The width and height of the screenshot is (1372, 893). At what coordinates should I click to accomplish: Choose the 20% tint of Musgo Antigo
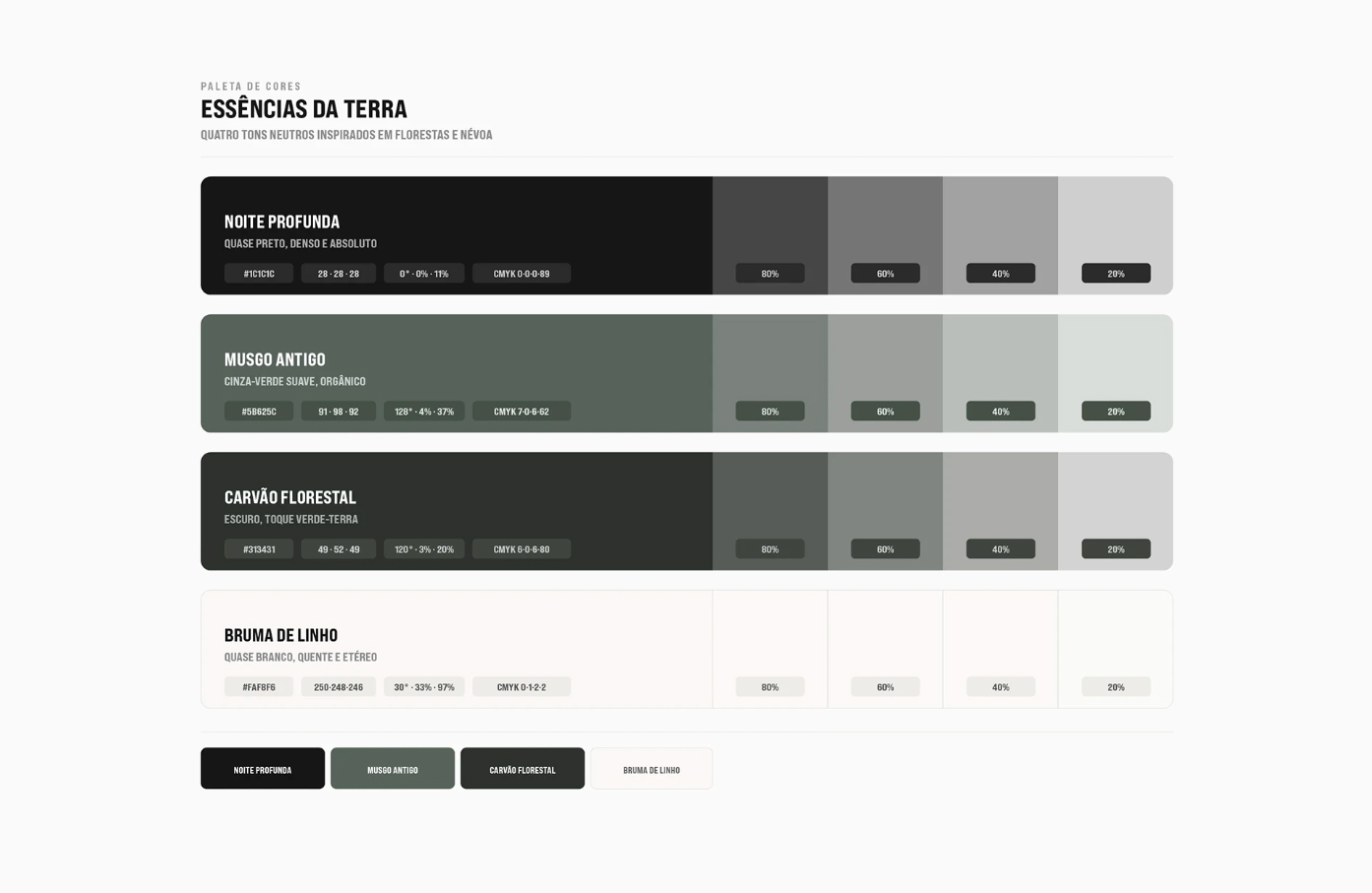1115,373
